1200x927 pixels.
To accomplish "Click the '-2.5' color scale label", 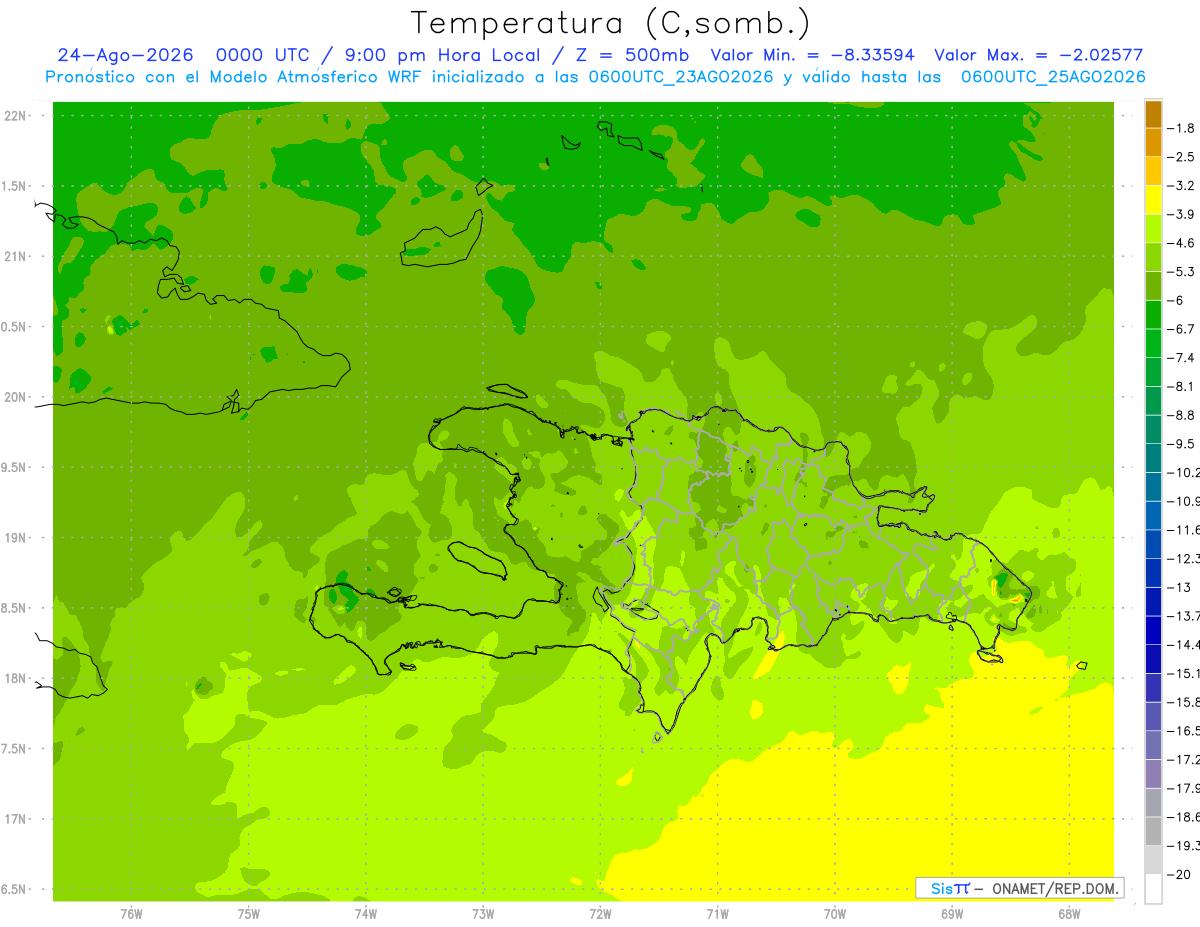I will pyautogui.click(x=1183, y=157).
